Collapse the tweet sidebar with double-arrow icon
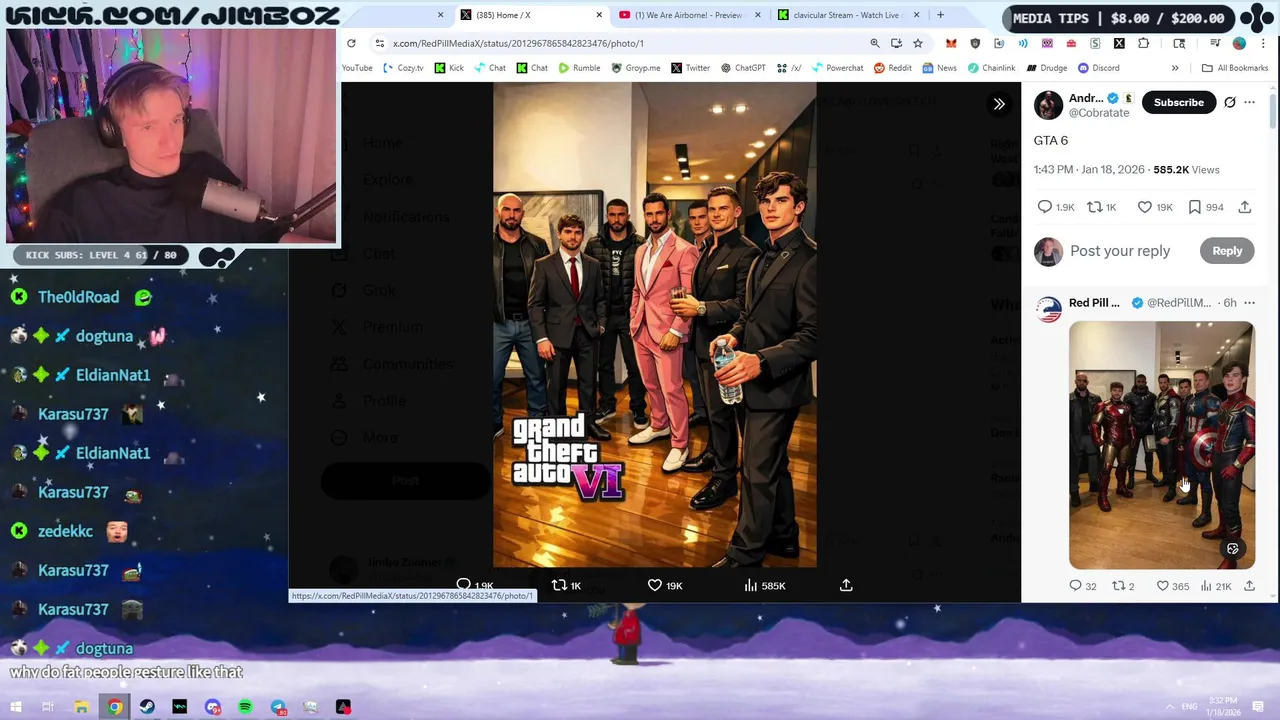Image resolution: width=1280 pixels, height=720 pixels. click(999, 104)
